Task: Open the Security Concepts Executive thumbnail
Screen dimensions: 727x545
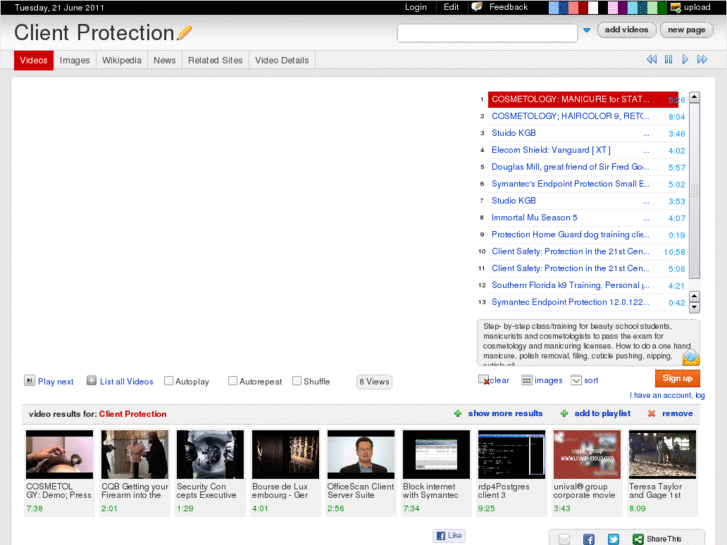Action: pyautogui.click(x=210, y=454)
